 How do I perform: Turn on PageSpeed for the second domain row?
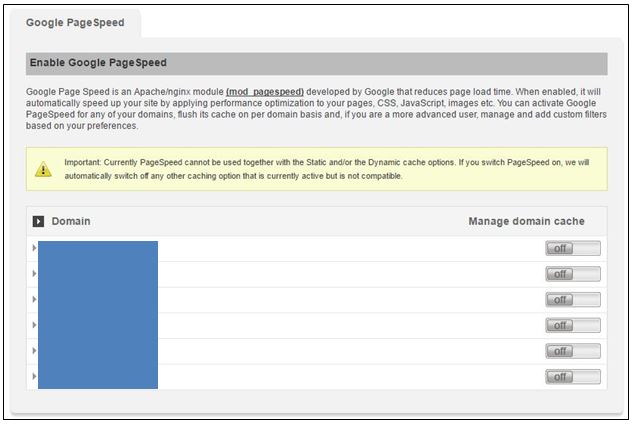click(573, 274)
